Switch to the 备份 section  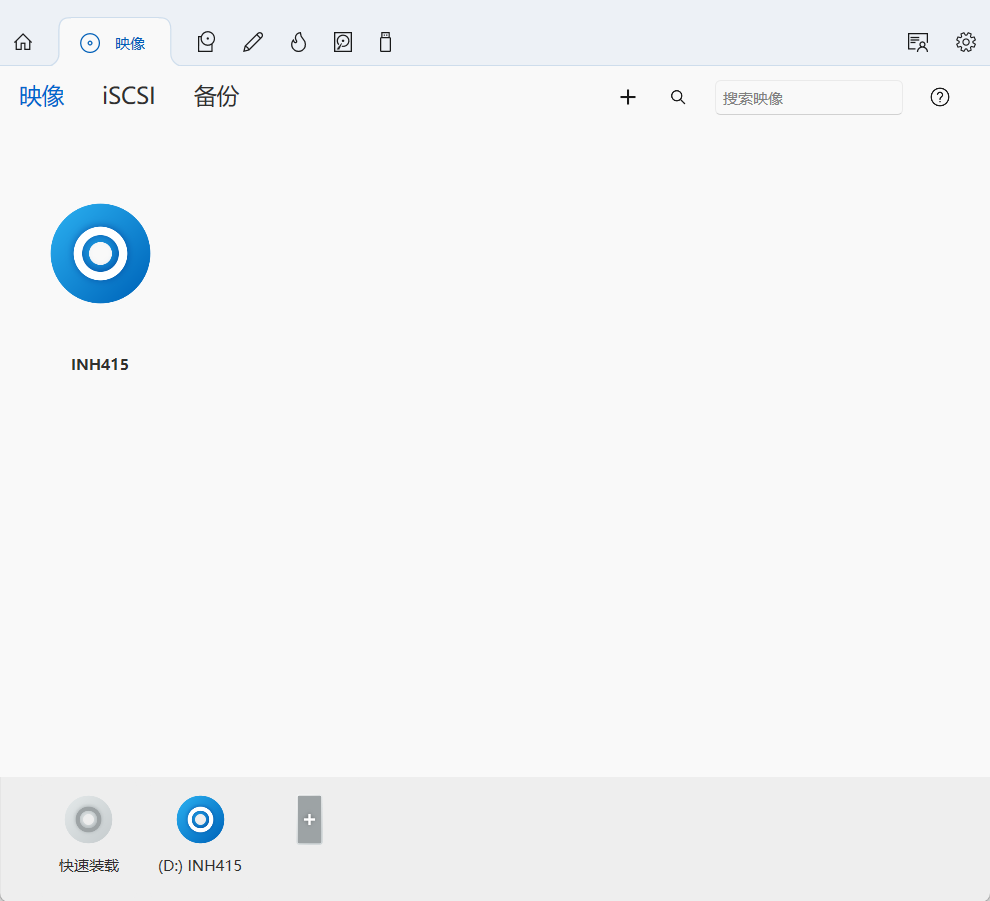(216, 97)
